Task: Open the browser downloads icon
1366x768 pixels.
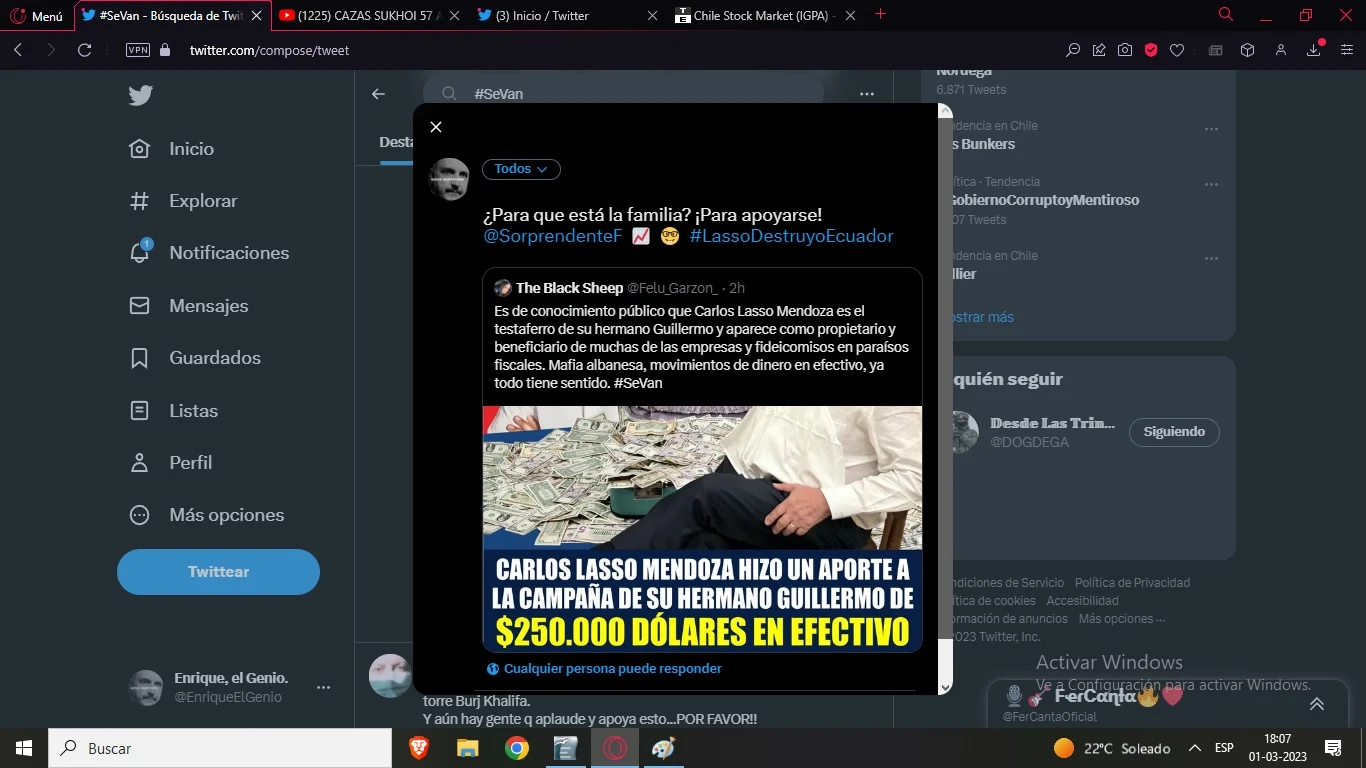Action: [x=1314, y=50]
